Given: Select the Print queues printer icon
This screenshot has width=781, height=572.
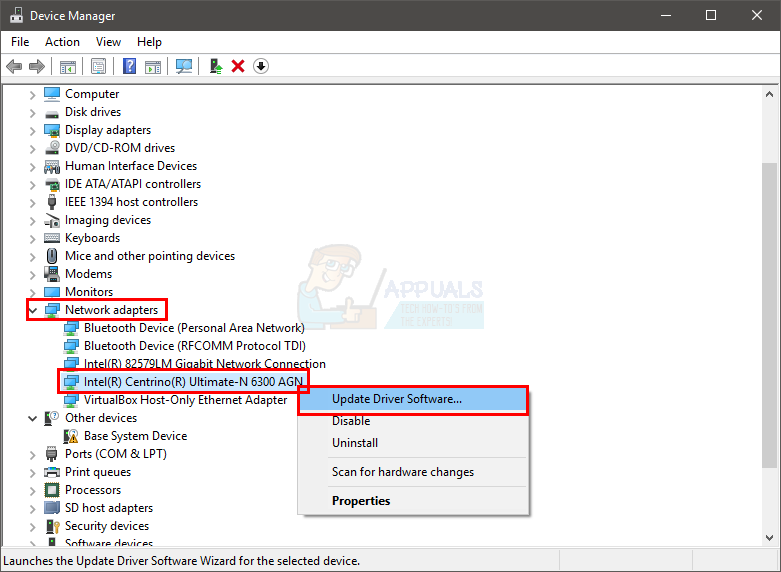Looking at the screenshot, I should click(52, 472).
